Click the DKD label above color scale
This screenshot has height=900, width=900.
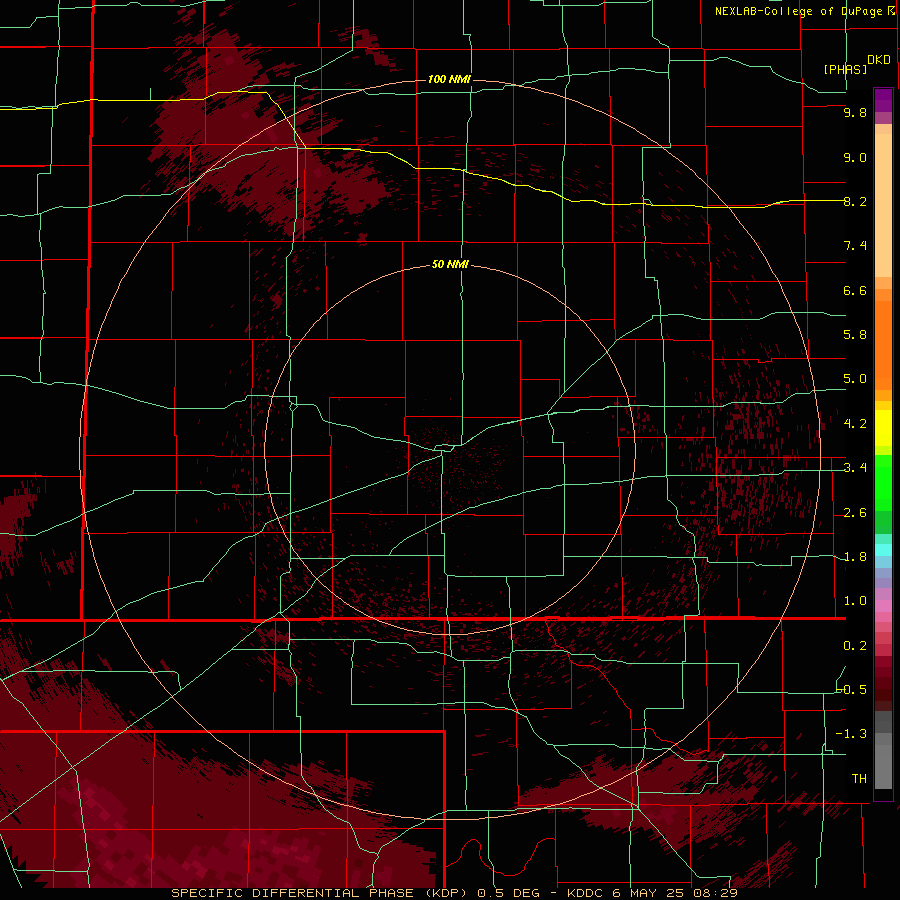pyautogui.click(x=879, y=59)
